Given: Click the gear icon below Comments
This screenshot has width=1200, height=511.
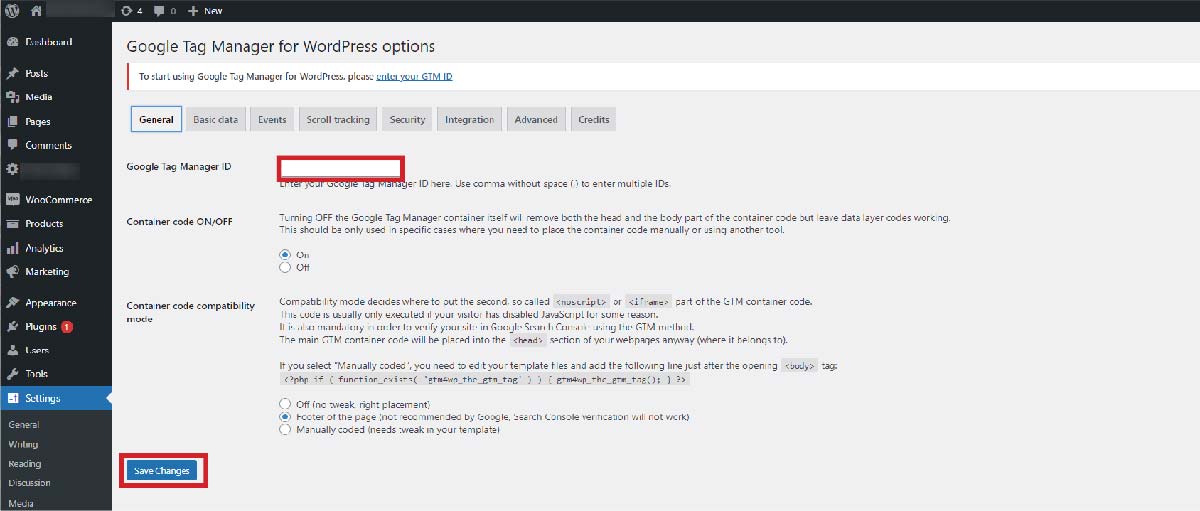Looking at the screenshot, I should click(x=12, y=170).
